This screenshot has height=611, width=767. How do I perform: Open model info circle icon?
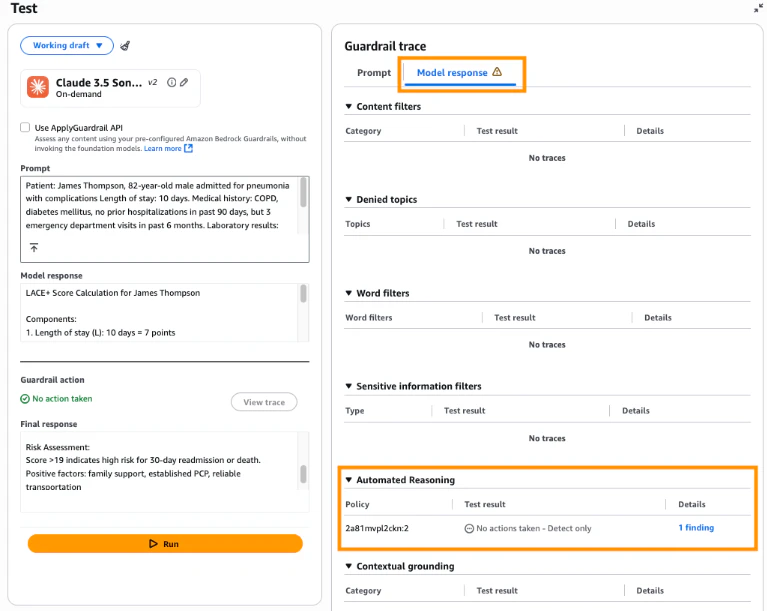171,82
